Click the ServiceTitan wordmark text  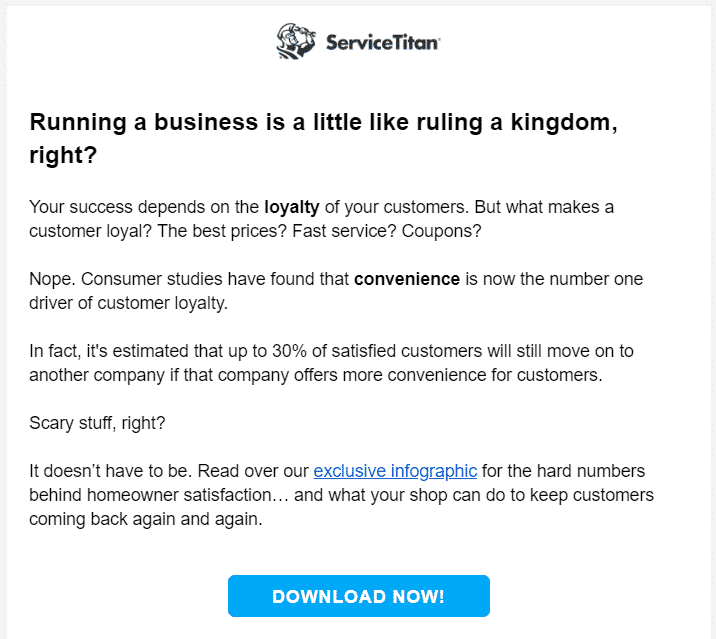tap(383, 42)
